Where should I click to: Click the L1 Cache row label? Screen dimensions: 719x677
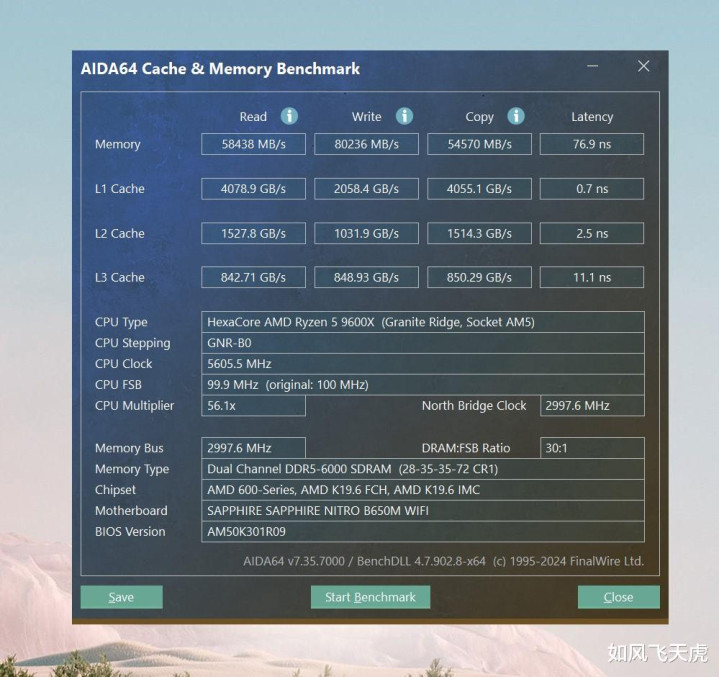click(120, 189)
